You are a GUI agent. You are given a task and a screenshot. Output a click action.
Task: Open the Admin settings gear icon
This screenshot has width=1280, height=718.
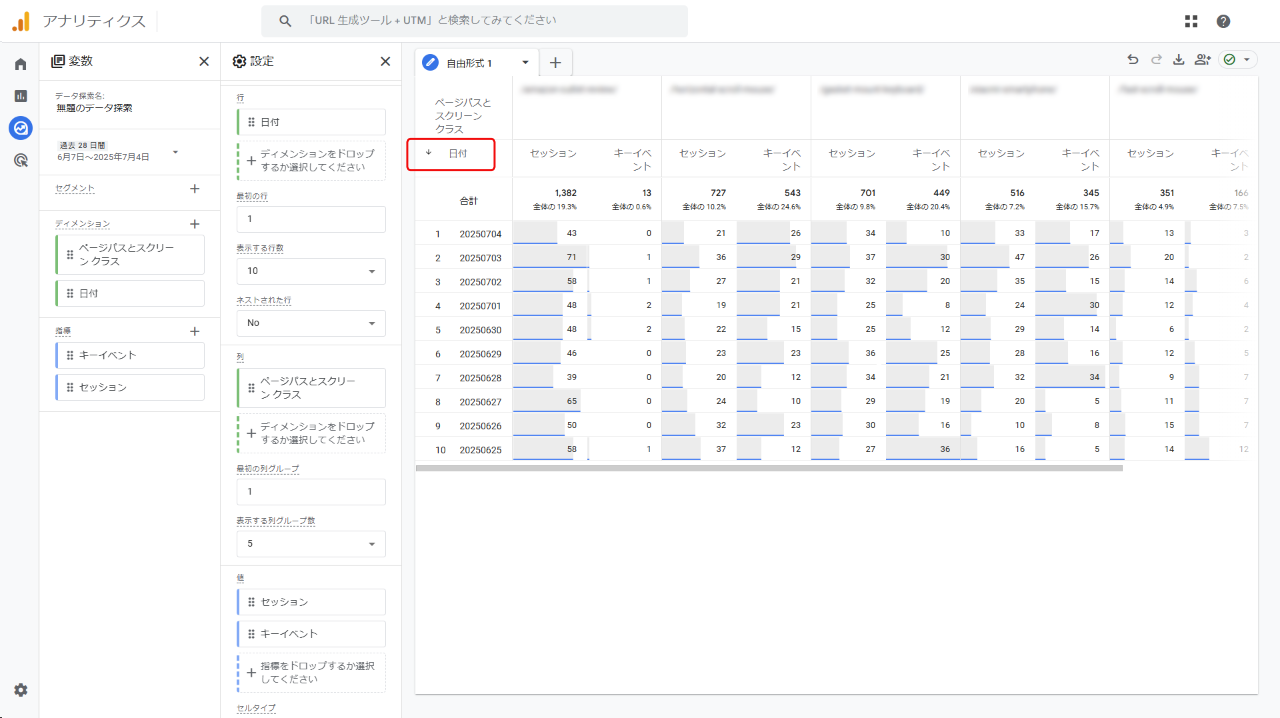[20, 690]
